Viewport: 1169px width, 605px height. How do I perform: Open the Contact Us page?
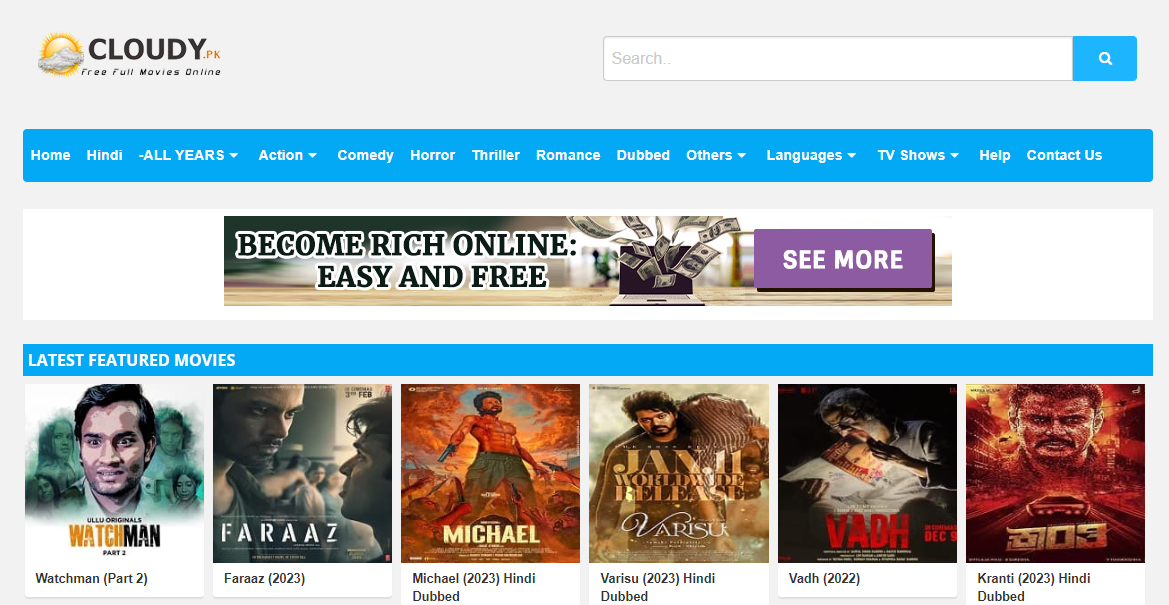tap(1064, 155)
